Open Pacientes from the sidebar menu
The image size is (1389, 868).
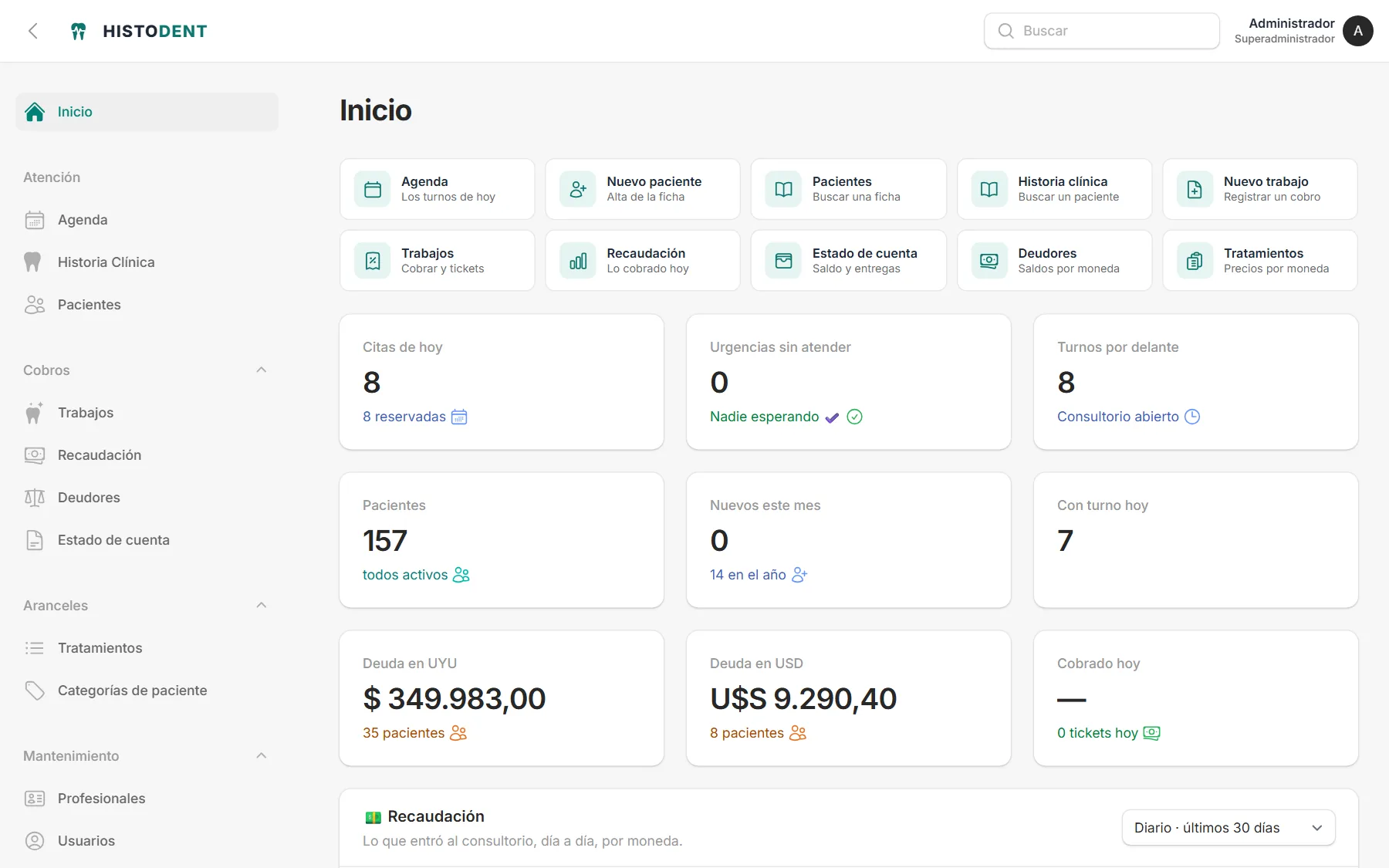click(147, 305)
